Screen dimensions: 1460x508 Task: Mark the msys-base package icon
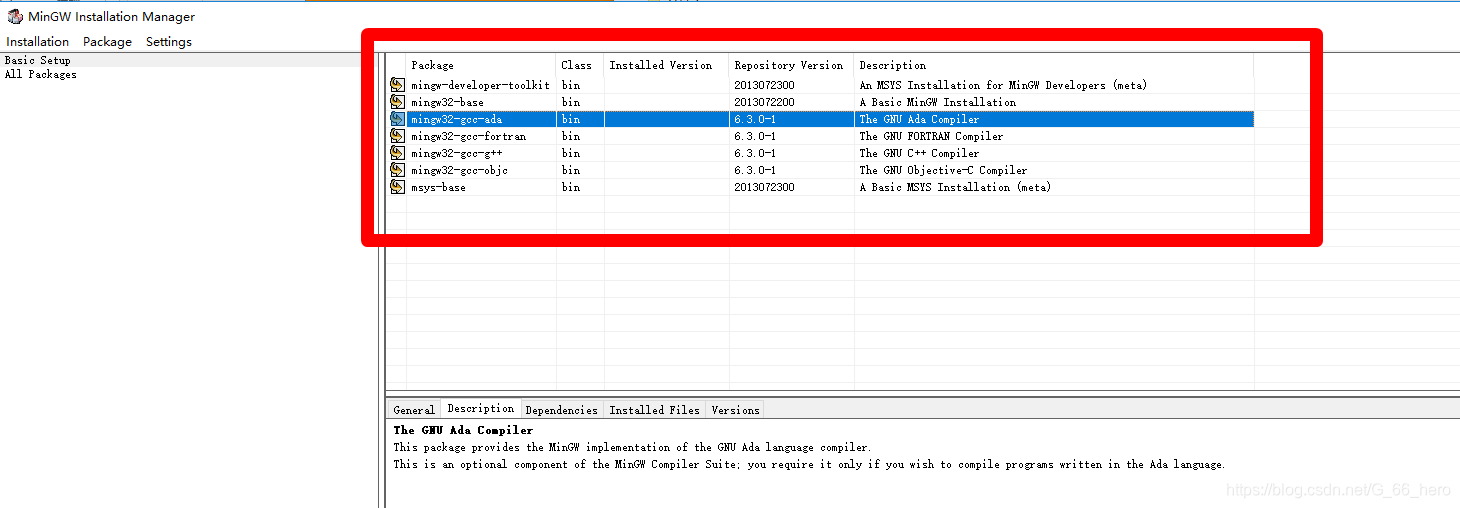(x=397, y=187)
